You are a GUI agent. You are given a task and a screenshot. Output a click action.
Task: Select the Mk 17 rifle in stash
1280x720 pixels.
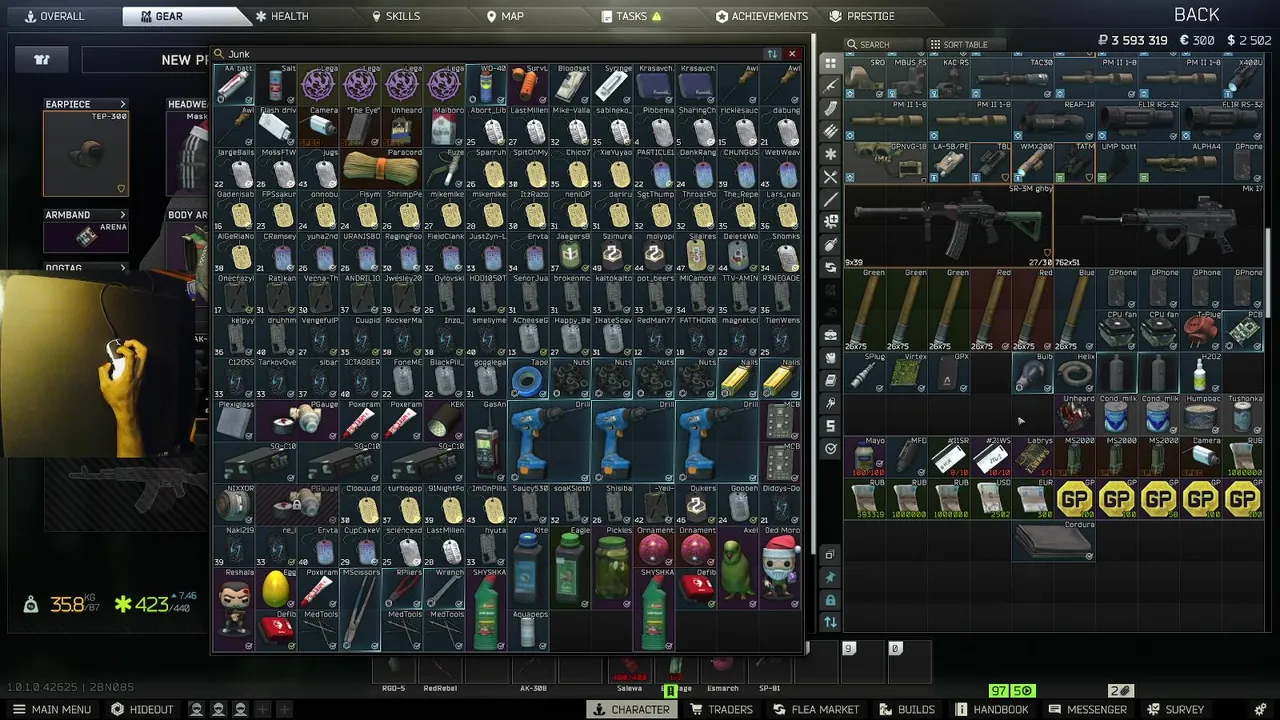click(x=1159, y=225)
